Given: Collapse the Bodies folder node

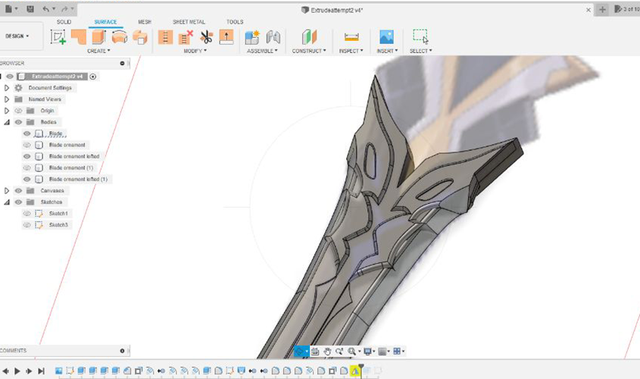Looking at the screenshot, I should [7, 122].
